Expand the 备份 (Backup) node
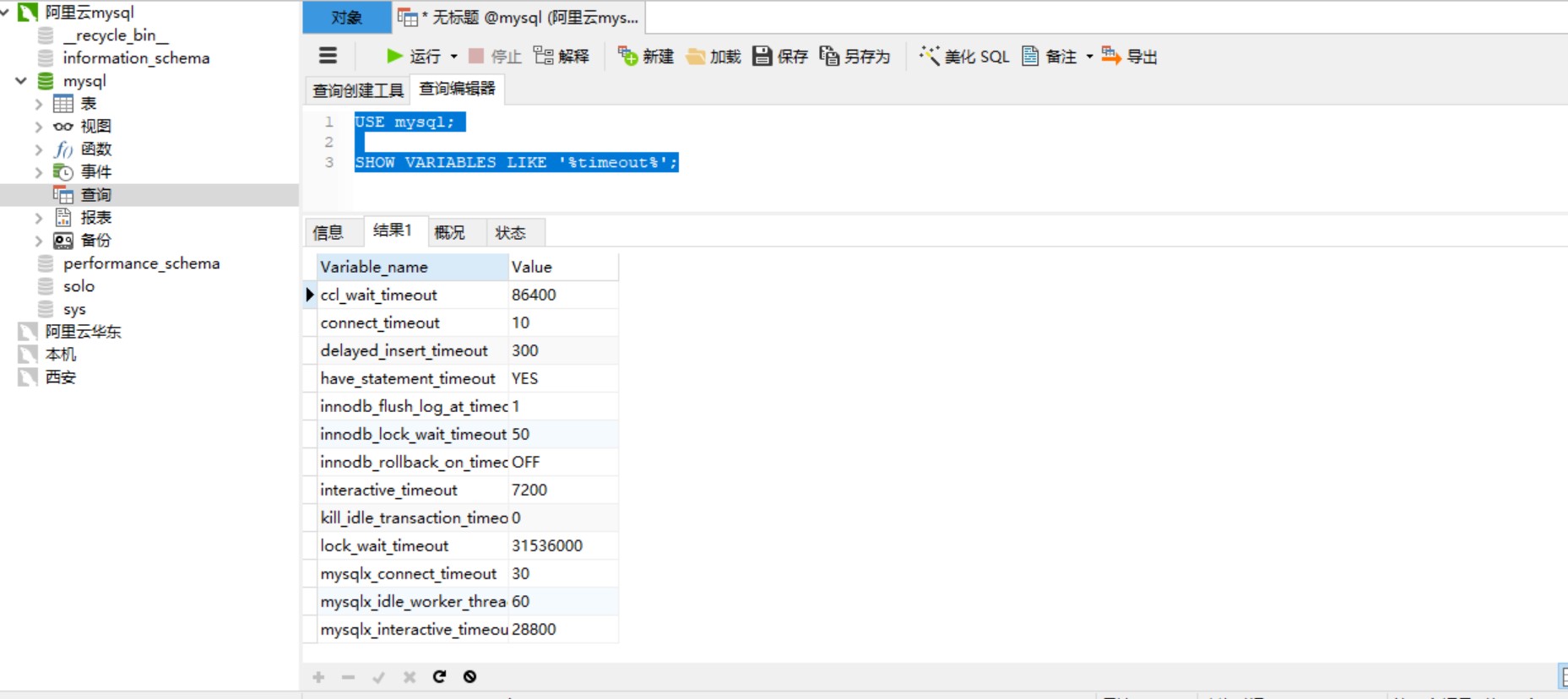 (x=39, y=241)
